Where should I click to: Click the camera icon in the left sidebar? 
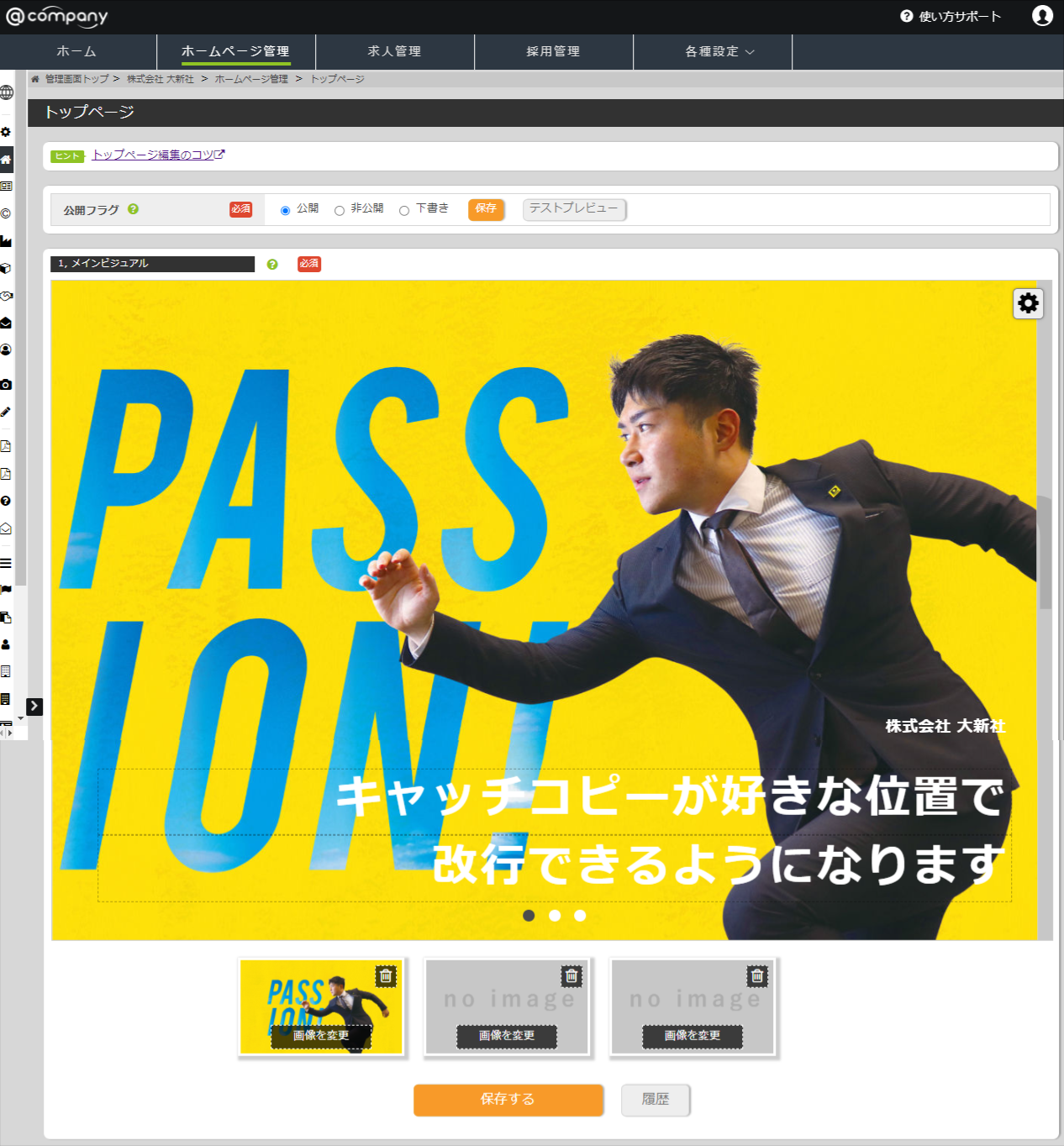coord(6,385)
